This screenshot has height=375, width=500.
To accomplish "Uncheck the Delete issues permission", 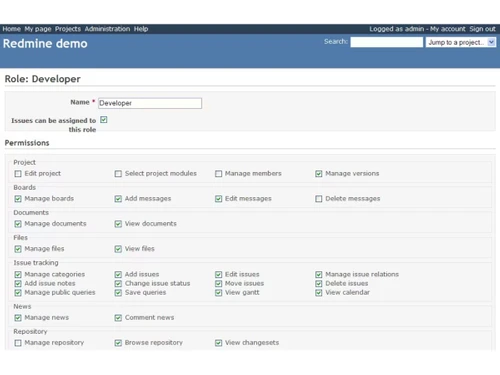I will pos(319,283).
